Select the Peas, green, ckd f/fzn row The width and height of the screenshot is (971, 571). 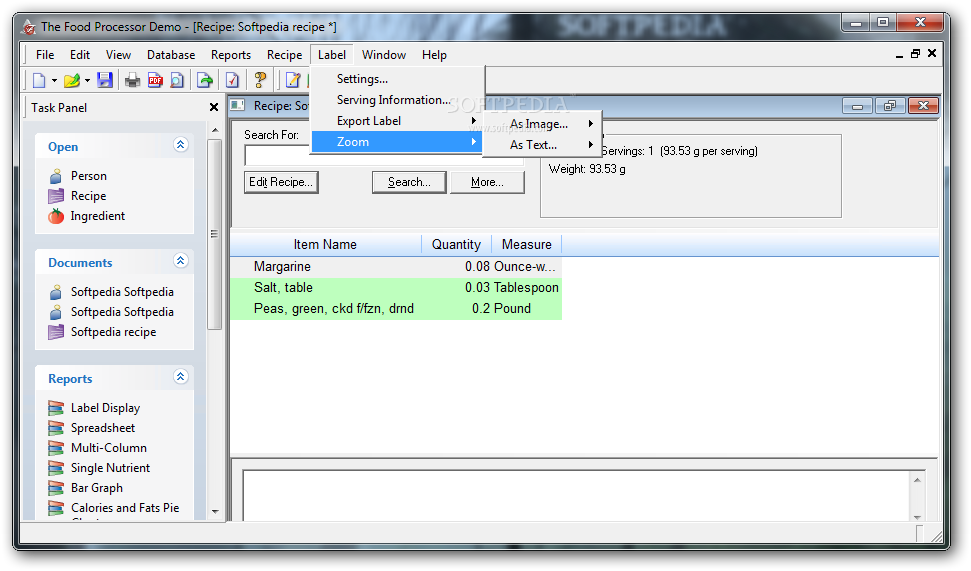[396, 309]
